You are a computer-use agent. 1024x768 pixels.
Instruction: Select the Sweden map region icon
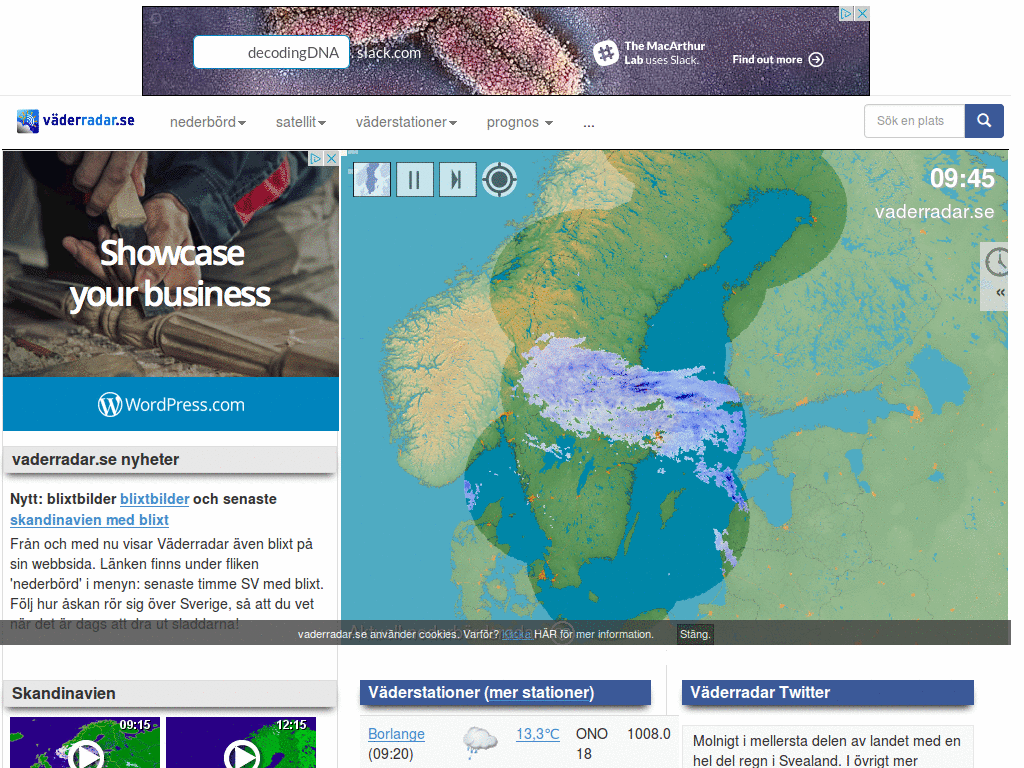pyautogui.click(x=372, y=179)
